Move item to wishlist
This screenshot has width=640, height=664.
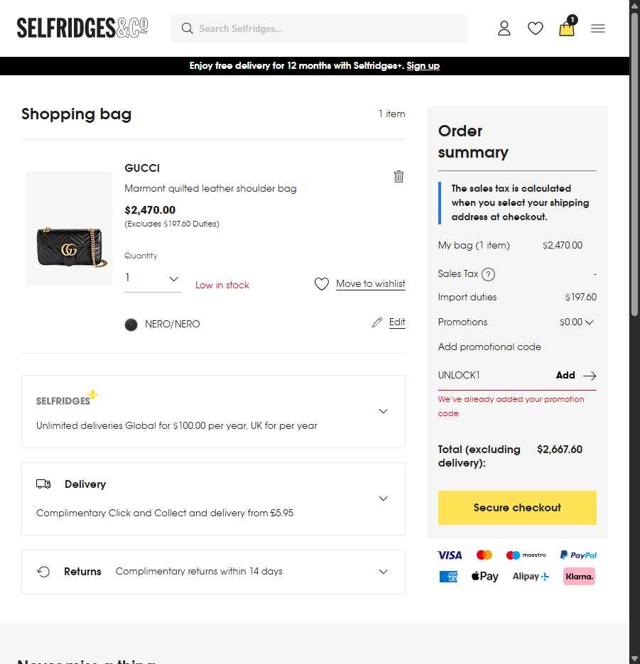click(x=360, y=284)
